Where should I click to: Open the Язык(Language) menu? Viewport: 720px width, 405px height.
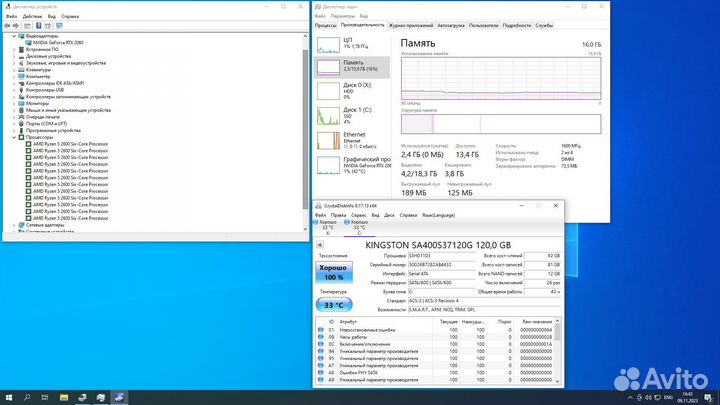pyautogui.click(x=439, y=215)
